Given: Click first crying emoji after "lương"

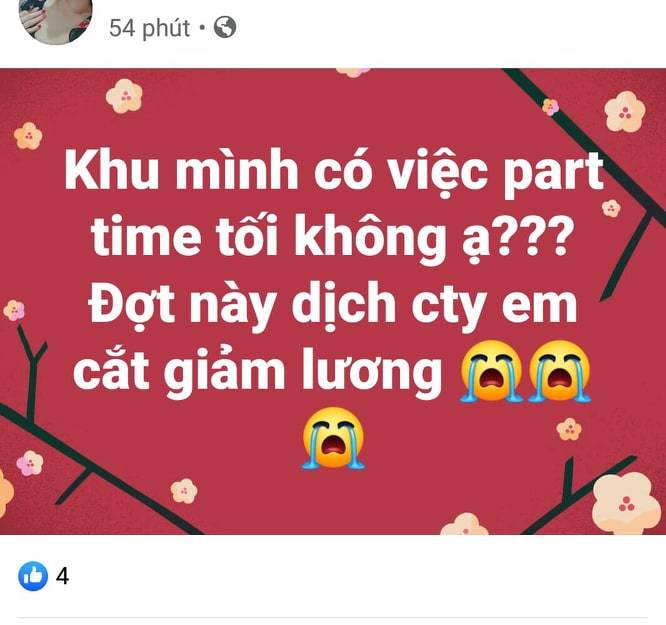Looking at the screenshot, I should click(x=491, y=371).
